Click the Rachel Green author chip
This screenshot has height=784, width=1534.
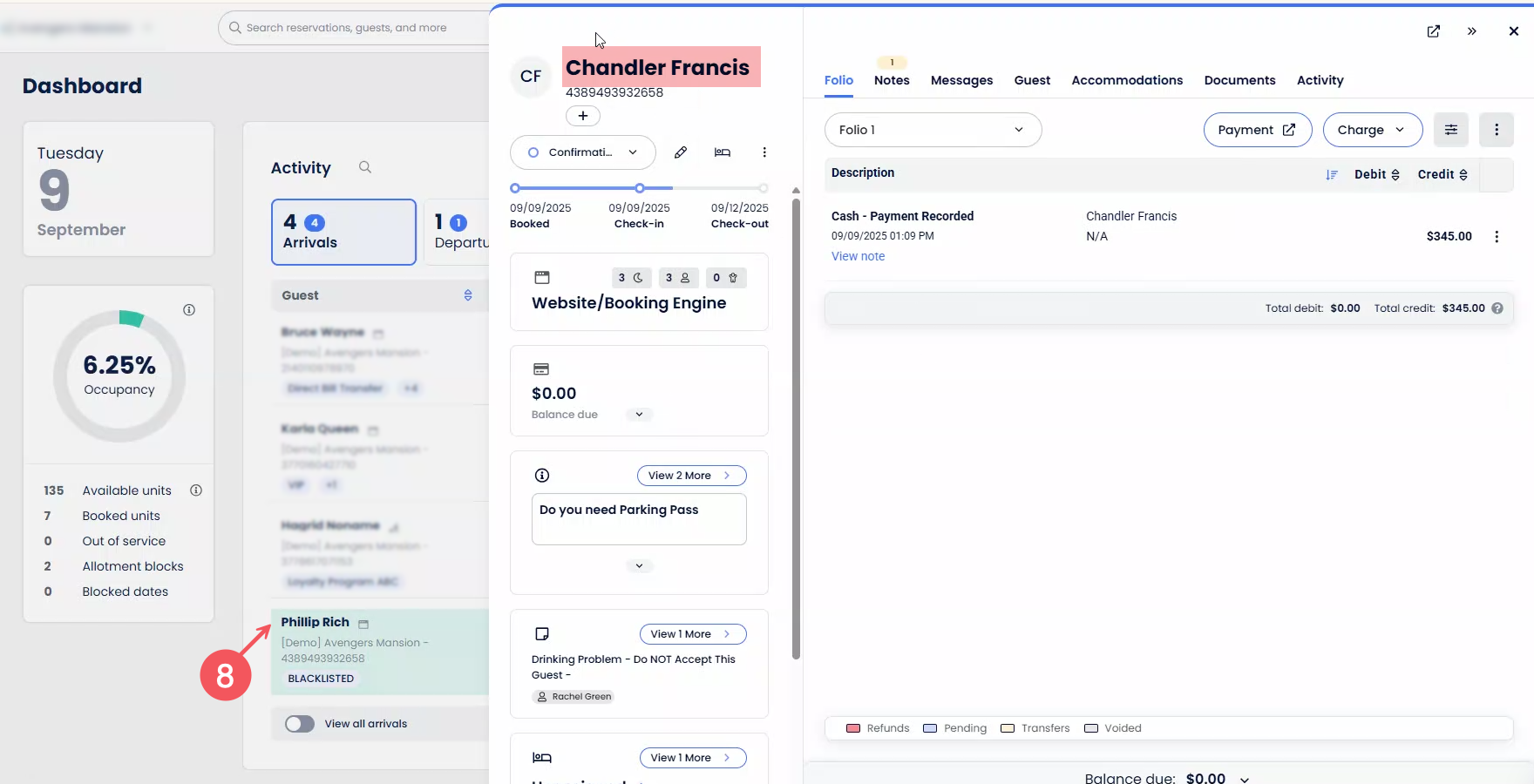[x=574, y=697]
